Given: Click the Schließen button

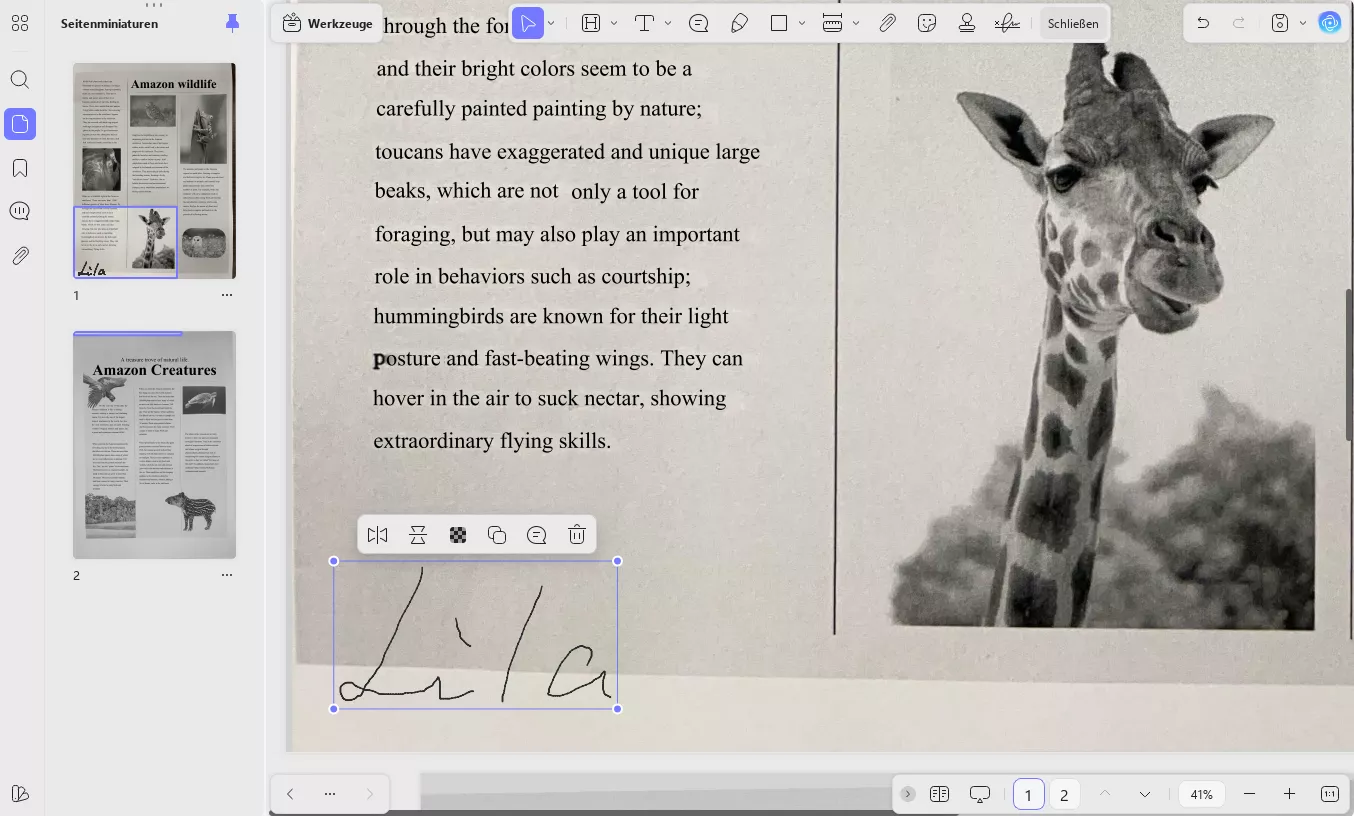Looking at the screenshot, I should click(x=1073, y=23).
